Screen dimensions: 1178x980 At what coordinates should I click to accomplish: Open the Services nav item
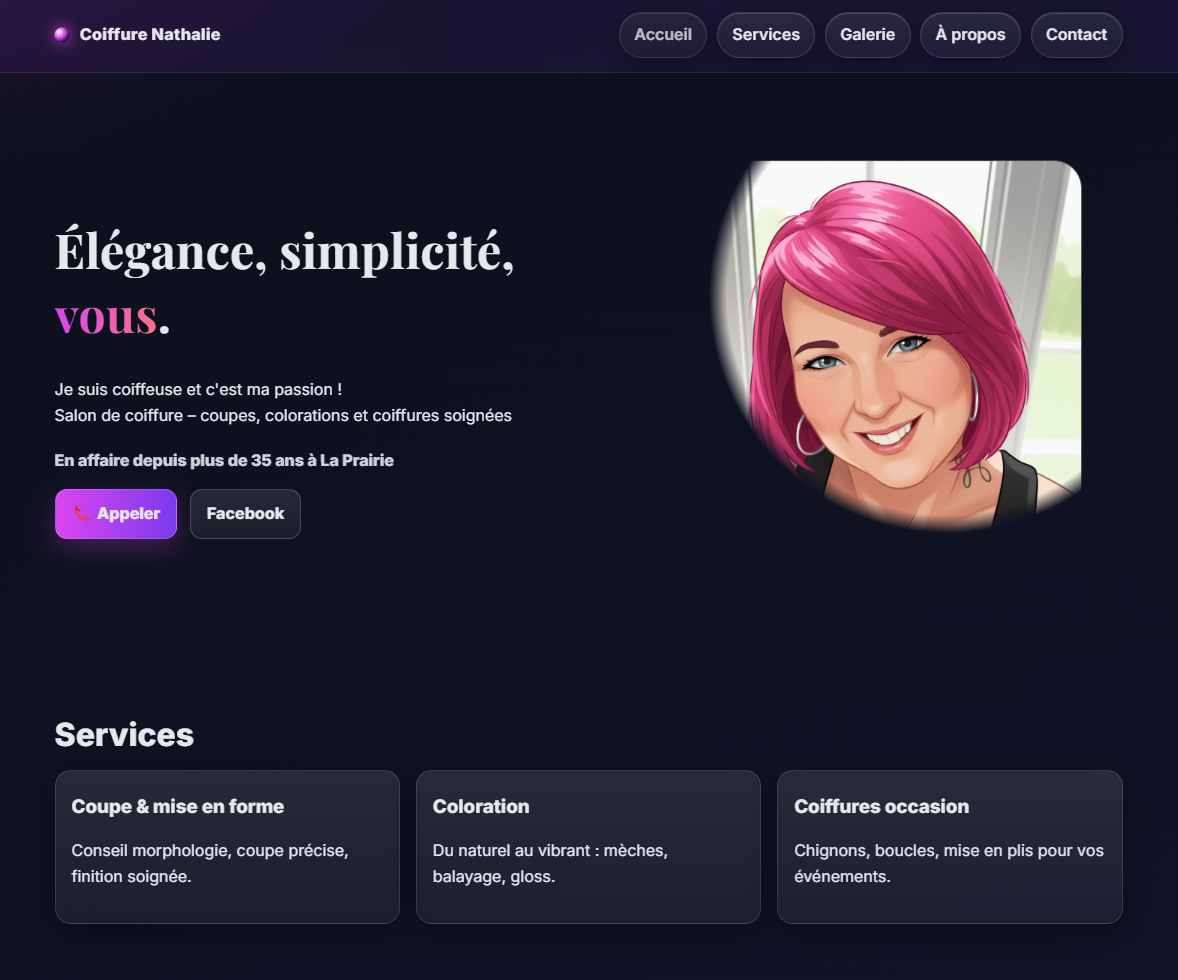pyautogui.click(x=766, y=35)
